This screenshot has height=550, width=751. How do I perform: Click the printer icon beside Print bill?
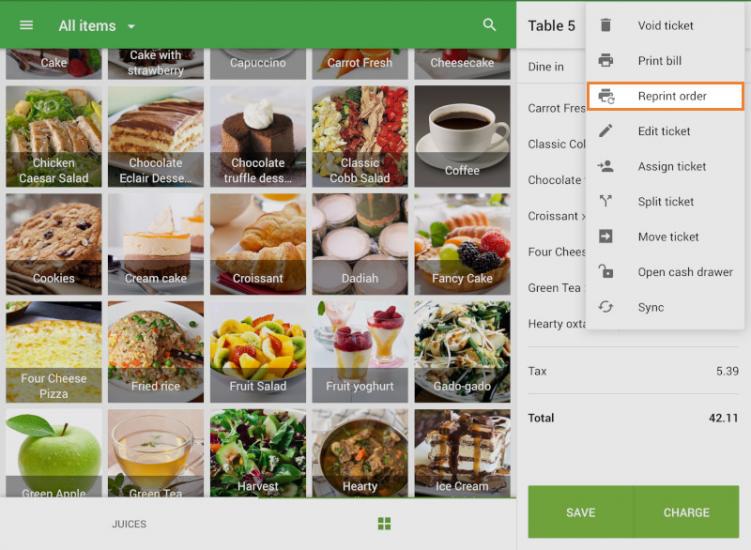[x=605, y=60]
